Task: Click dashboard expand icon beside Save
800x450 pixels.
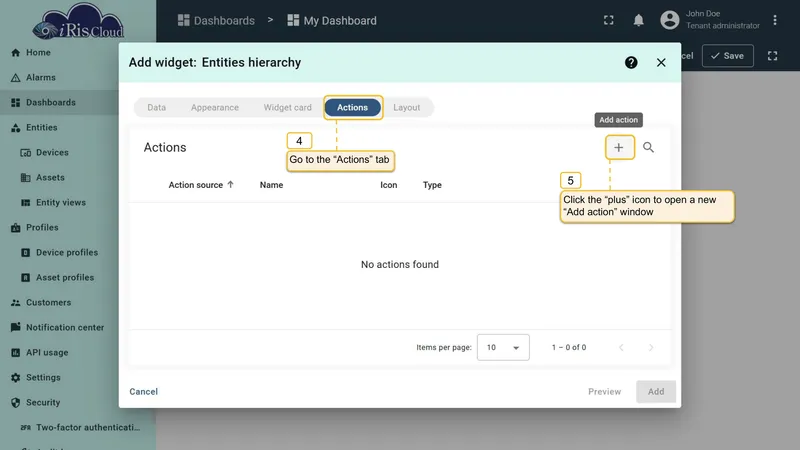Action: click(x=772, y=56)
